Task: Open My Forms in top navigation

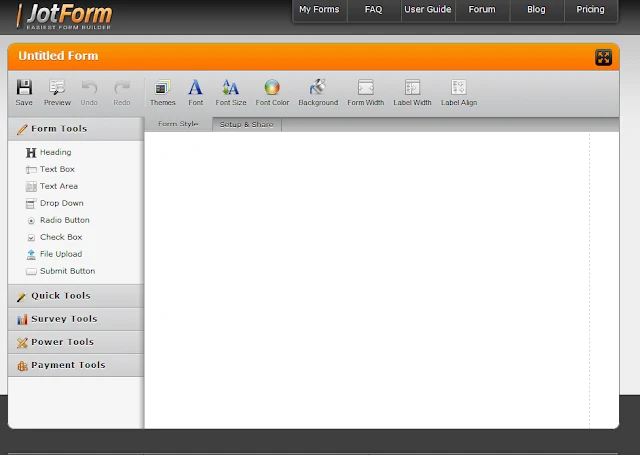Action: pos(319,10)
